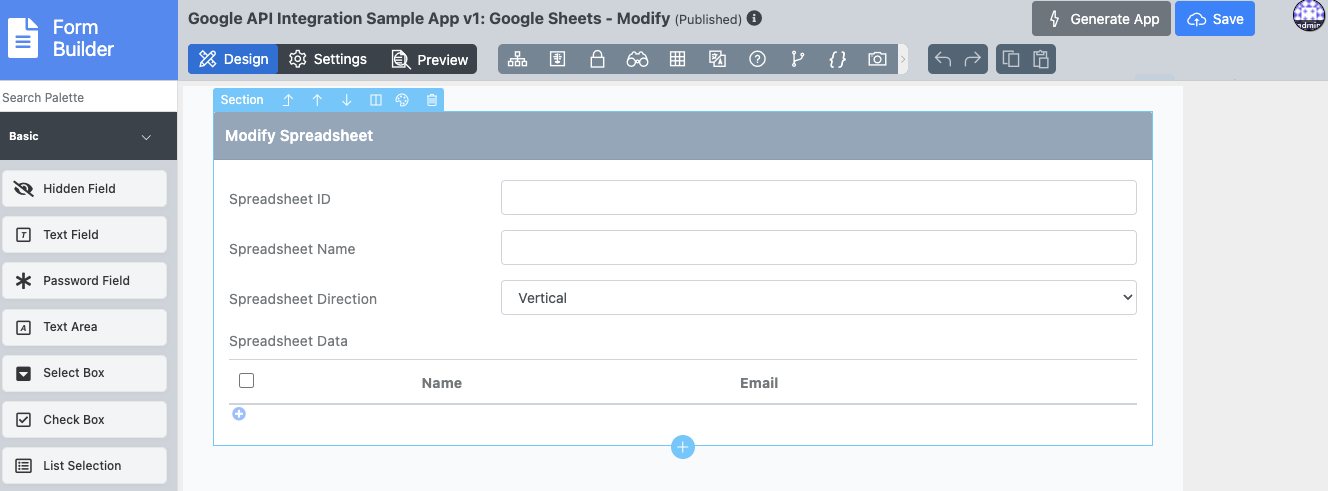Click the section columns layout icon
The width and height of the screenshot is (1328, 491).
click(375, 100)
